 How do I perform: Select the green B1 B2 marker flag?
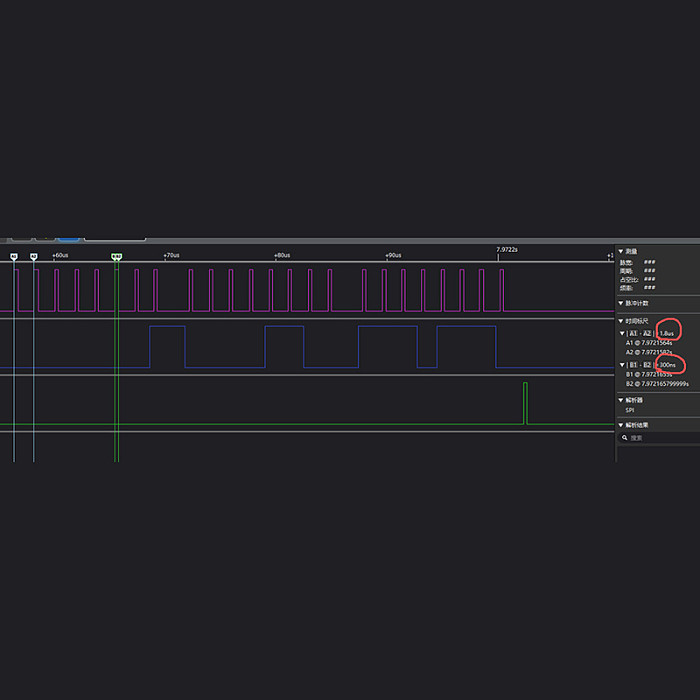pyautogui.click(x=117, y=257)
